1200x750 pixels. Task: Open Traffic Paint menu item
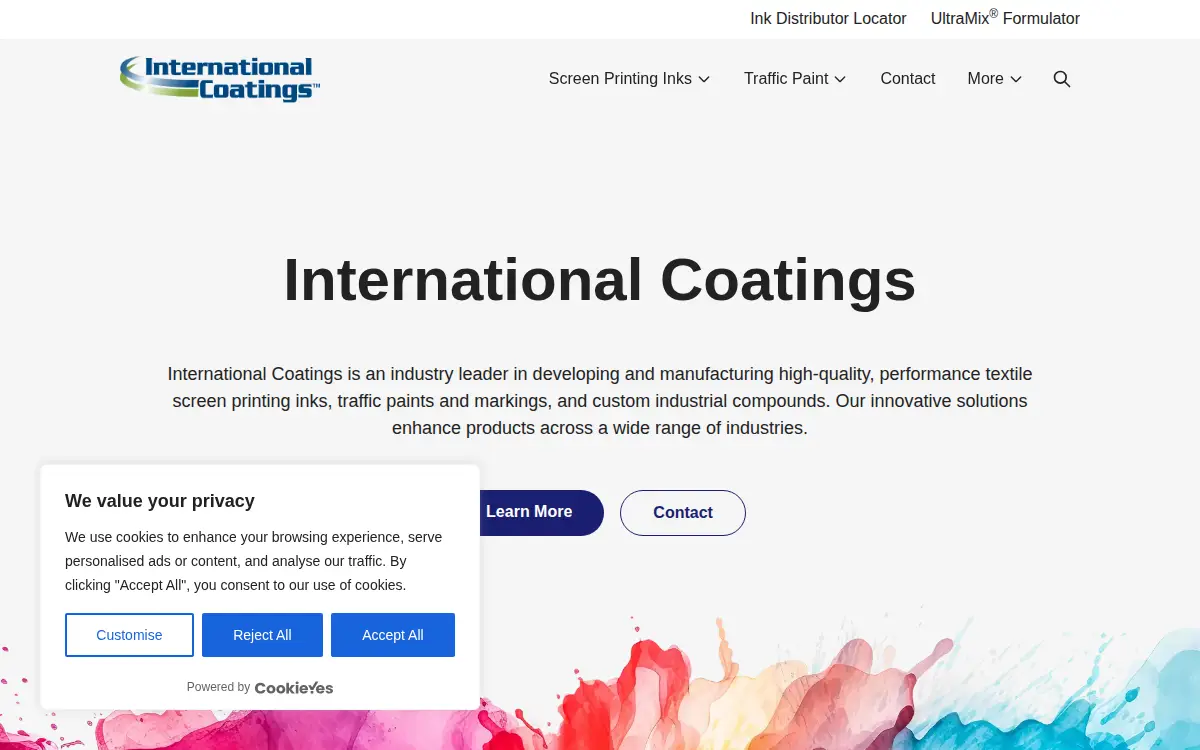(x=786, y=79)
